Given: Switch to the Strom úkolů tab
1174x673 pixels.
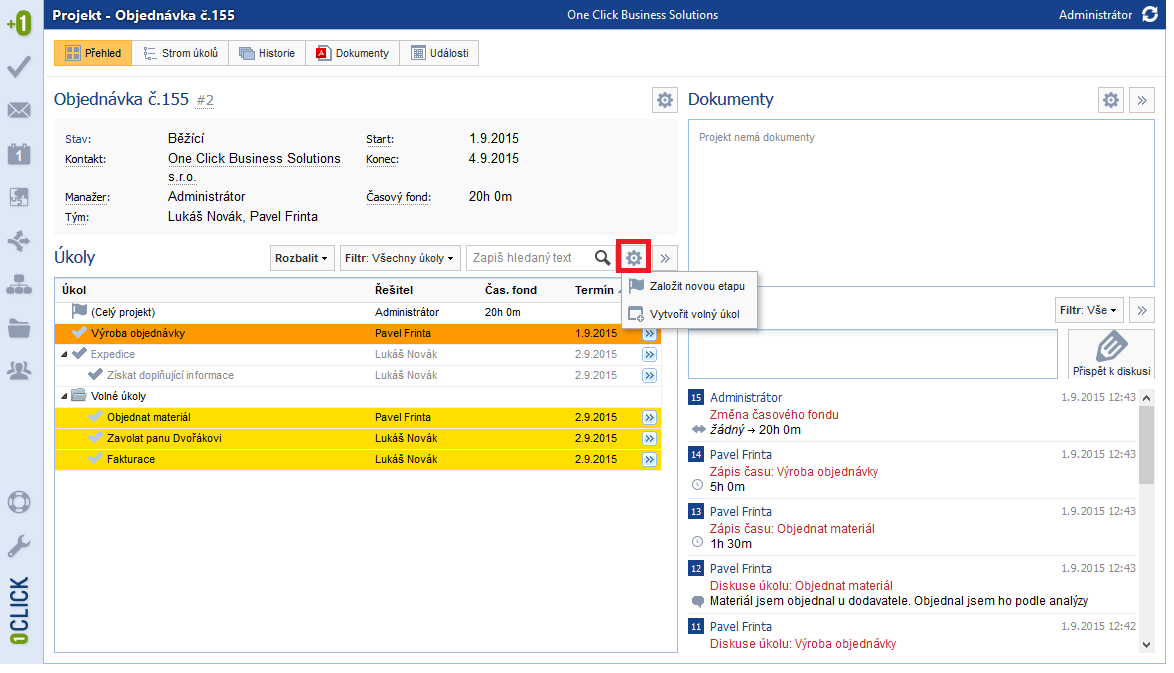Looking at the screenshot, I should (x=180, y=53).
